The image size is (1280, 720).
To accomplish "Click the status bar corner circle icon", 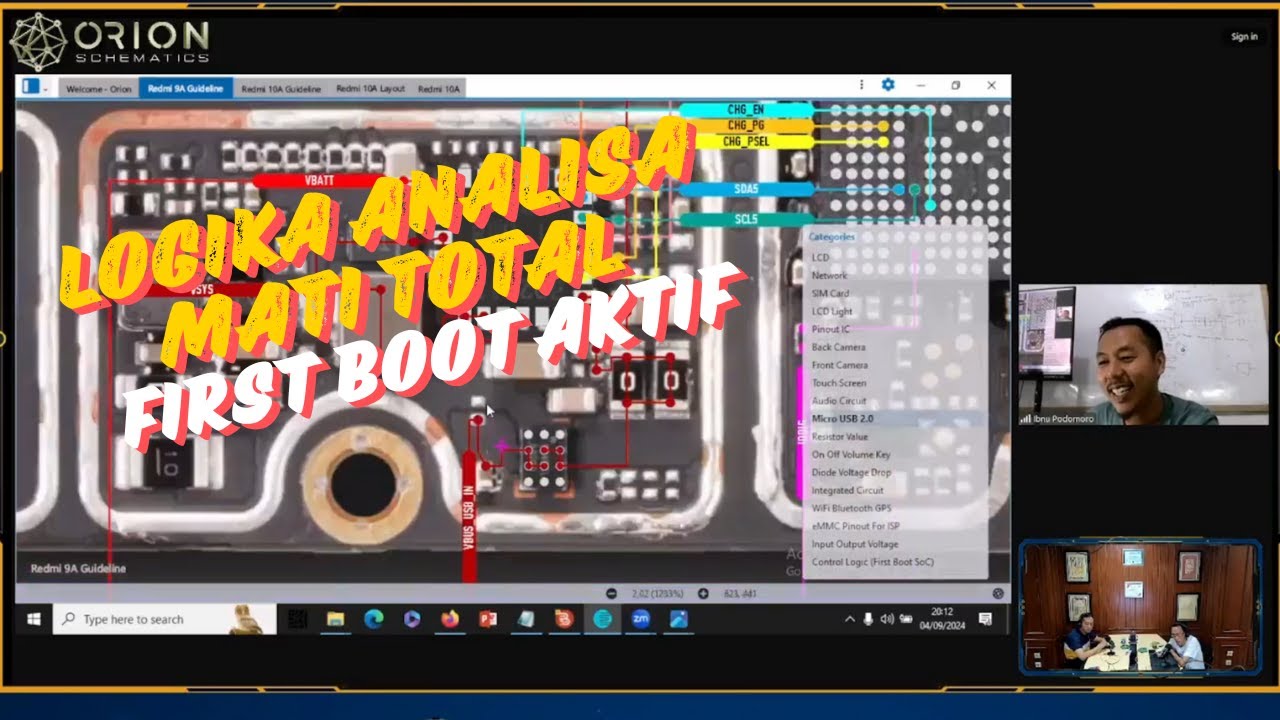I will (997, 593).
